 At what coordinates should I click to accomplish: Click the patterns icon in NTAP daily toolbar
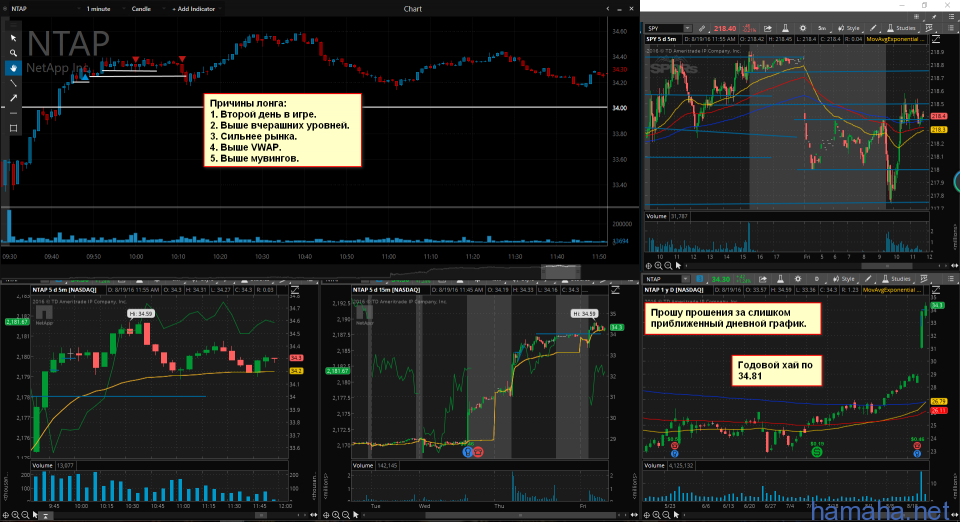pos(924,279)
